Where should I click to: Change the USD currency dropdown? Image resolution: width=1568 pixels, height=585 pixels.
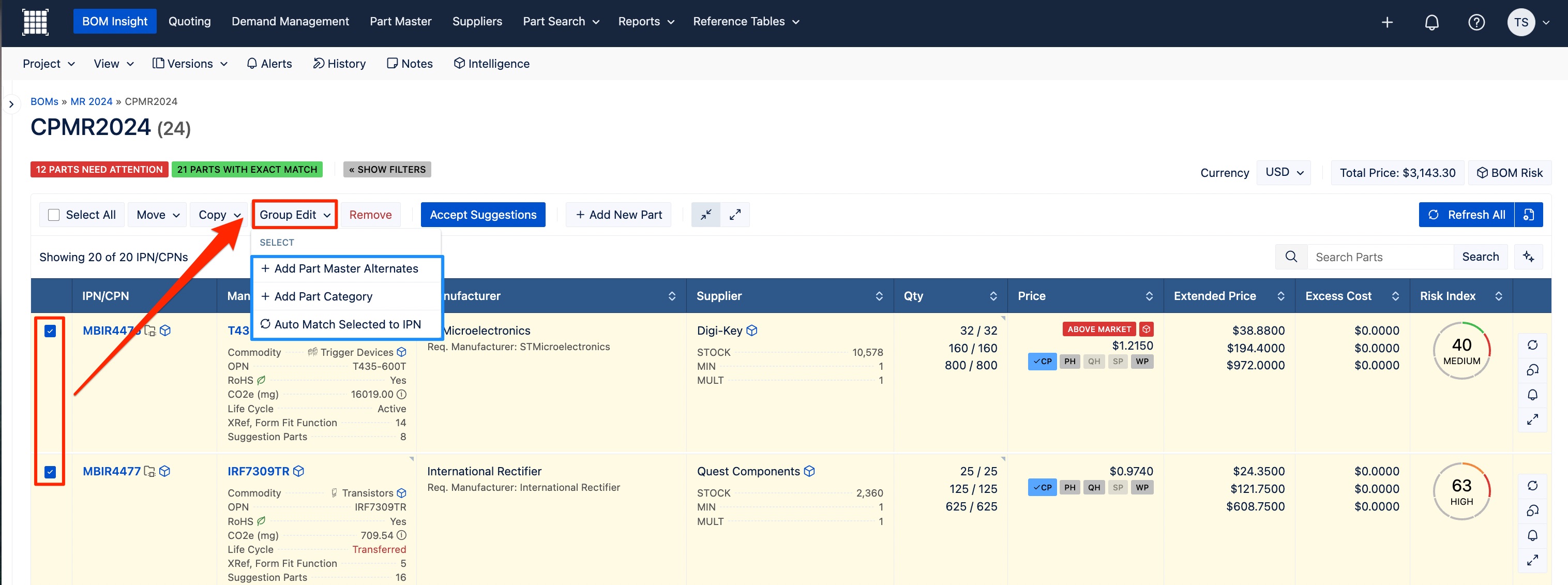(x=1284, y=172)
